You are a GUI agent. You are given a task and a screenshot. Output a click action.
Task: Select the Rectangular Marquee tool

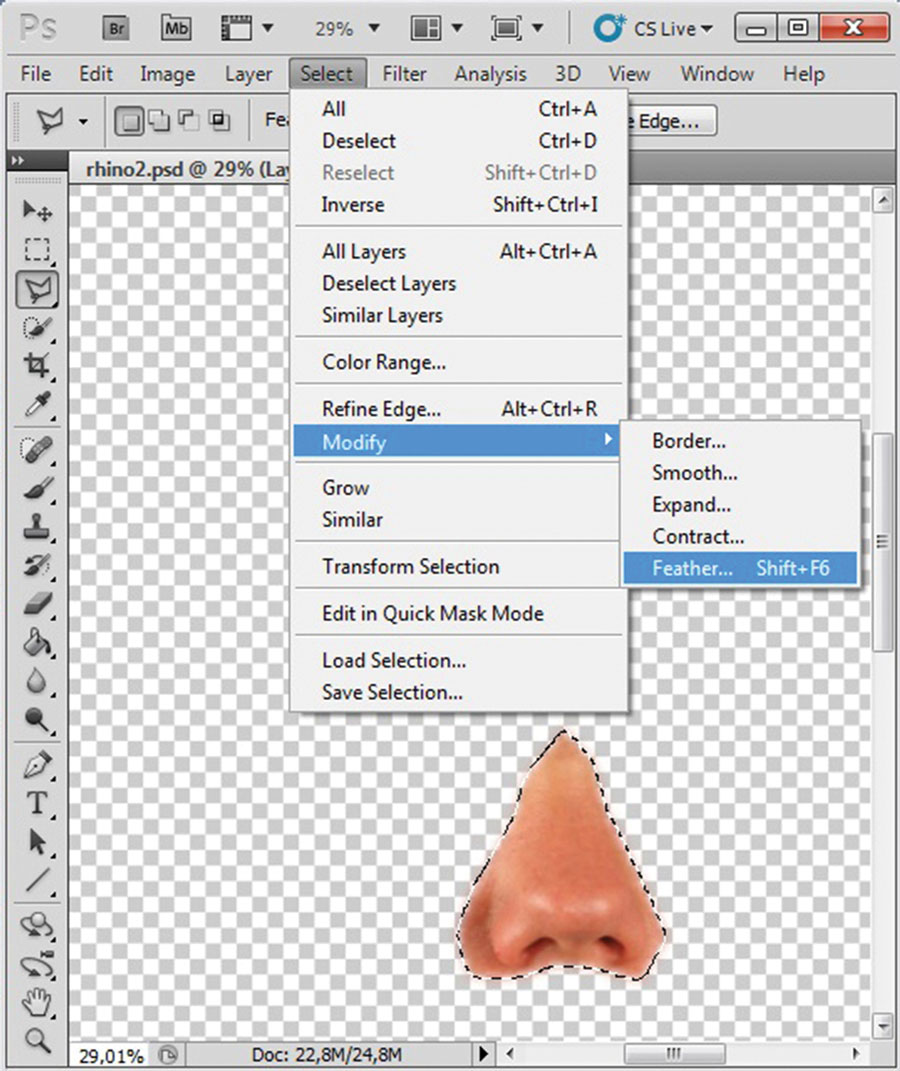point(37,249)
